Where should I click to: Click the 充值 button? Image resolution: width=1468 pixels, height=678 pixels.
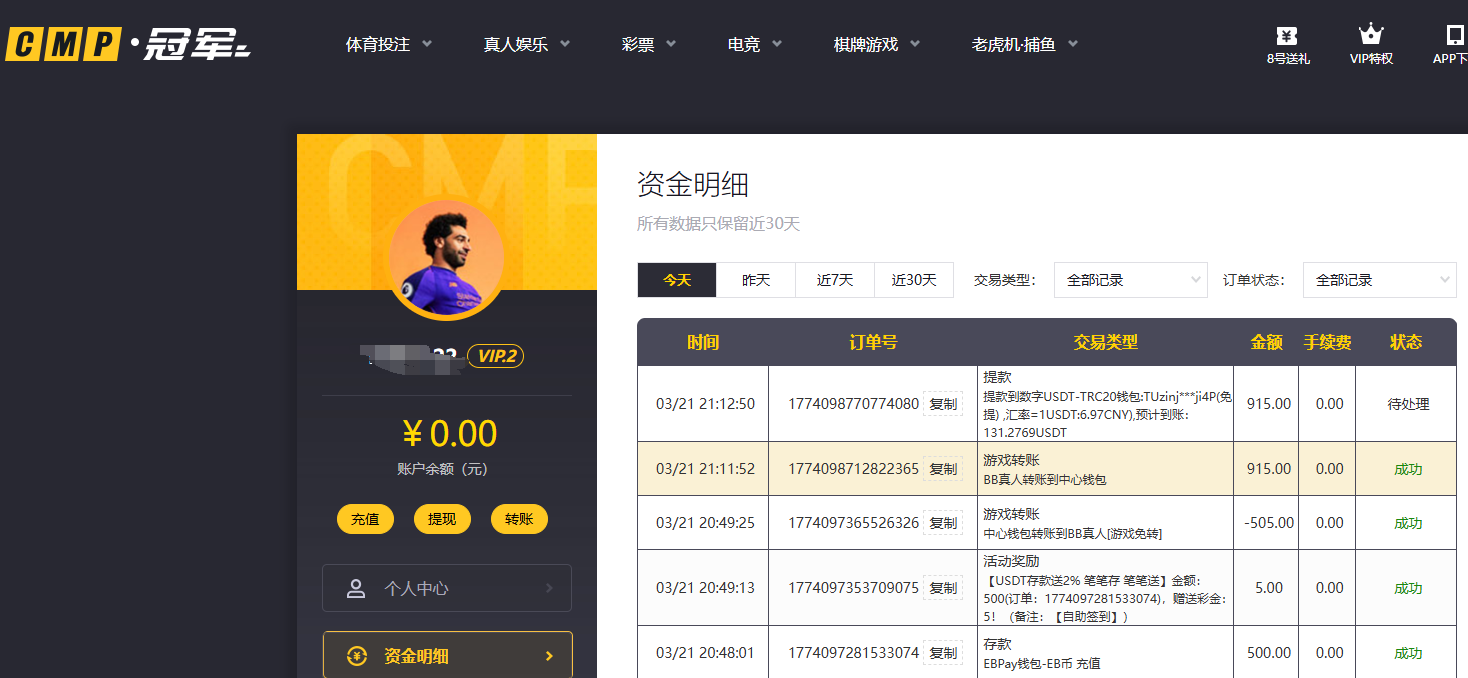365,519
